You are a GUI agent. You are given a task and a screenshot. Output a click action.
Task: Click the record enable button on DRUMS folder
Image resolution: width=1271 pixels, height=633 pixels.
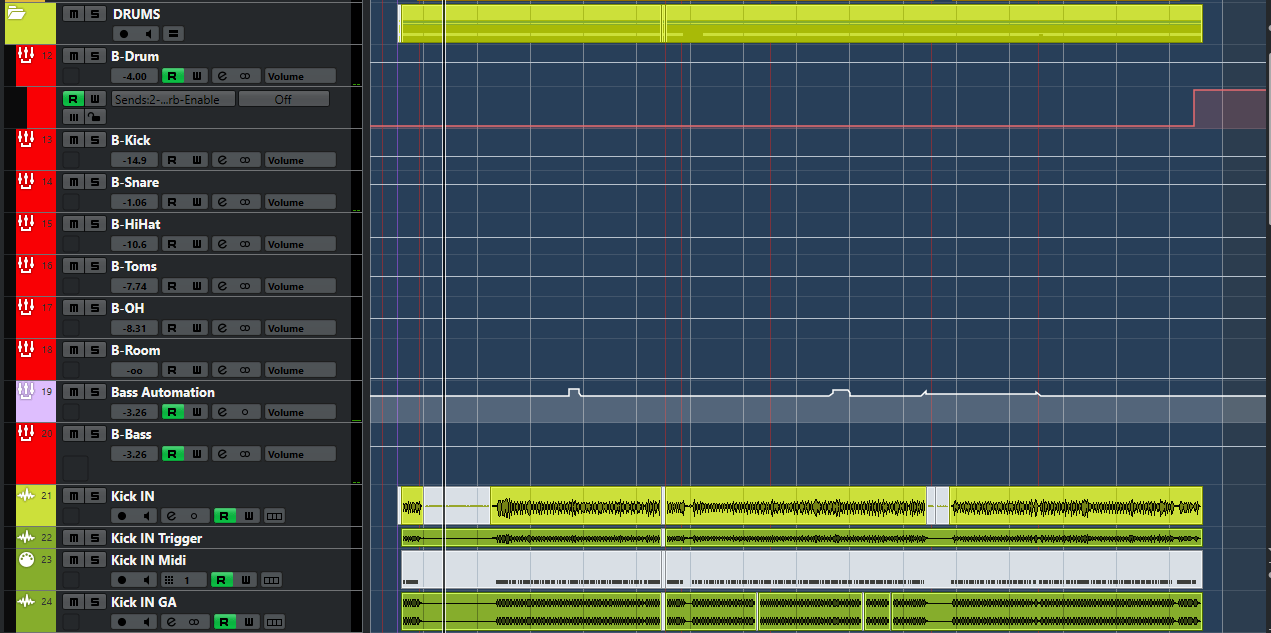point(123,34)
